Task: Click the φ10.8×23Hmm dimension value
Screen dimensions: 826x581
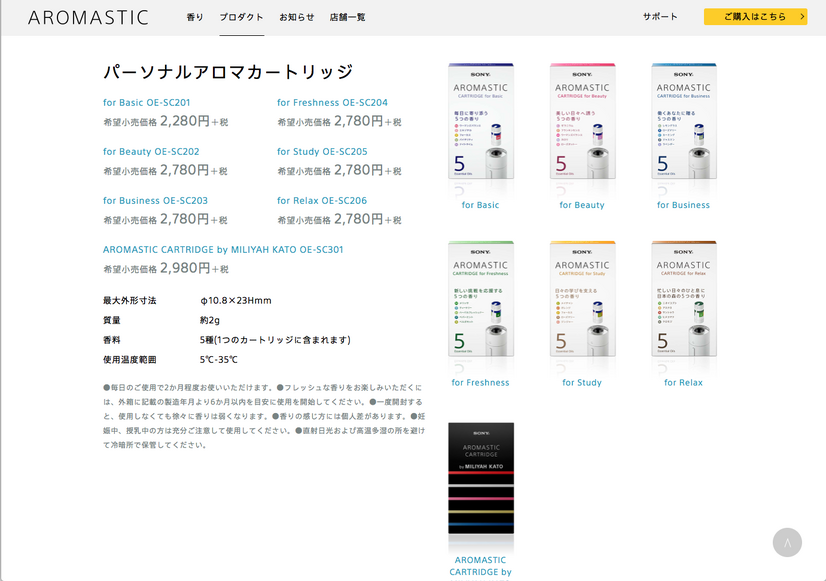Action: pos(235,301)
